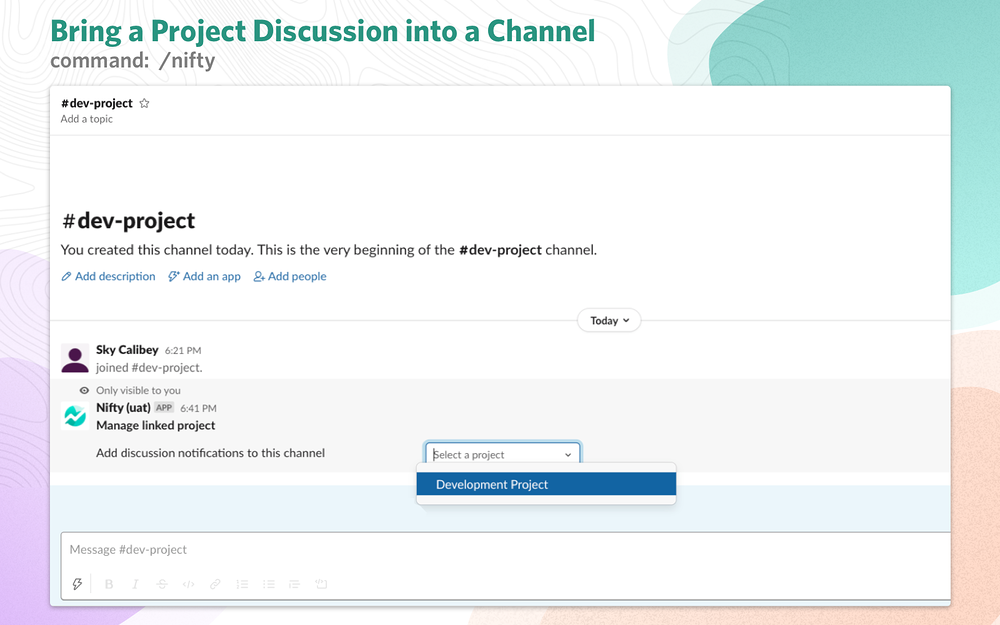Click the 6:21 PM message timestamp
This screenshot has width=1000, height=625.
point(183,350)
